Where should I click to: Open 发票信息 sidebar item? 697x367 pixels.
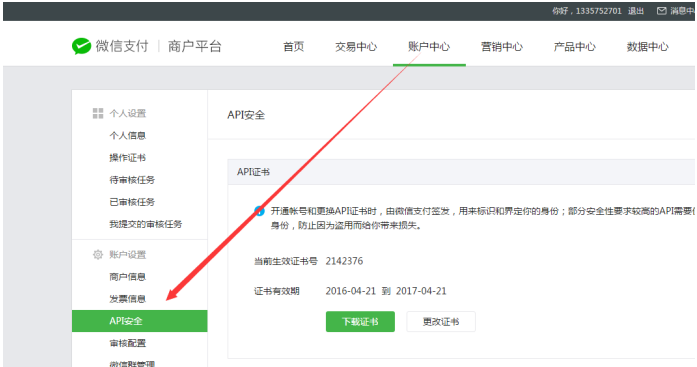[128, 299]
